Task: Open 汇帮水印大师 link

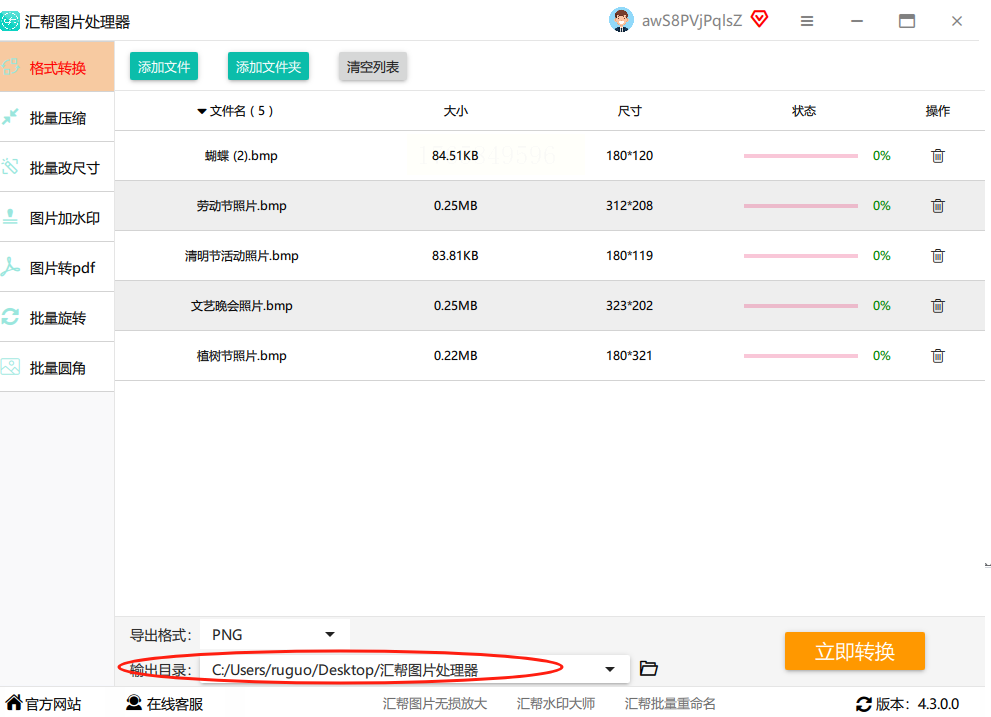Action: pos(556,704)
